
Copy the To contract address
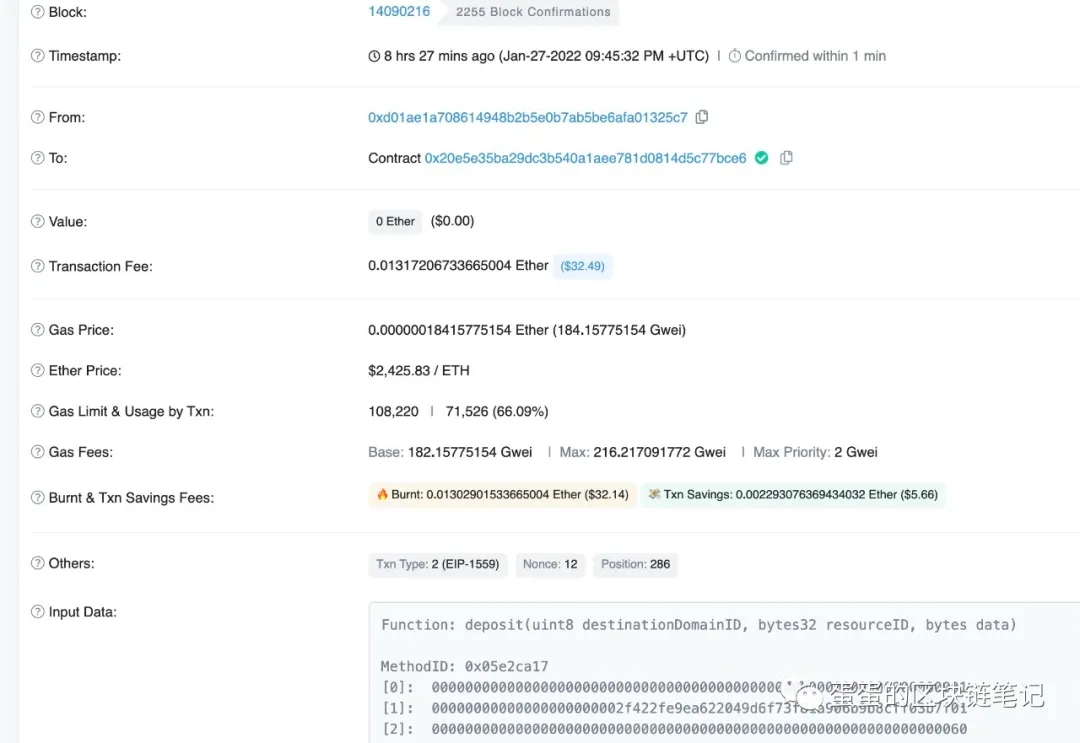[x=786, y=157]
